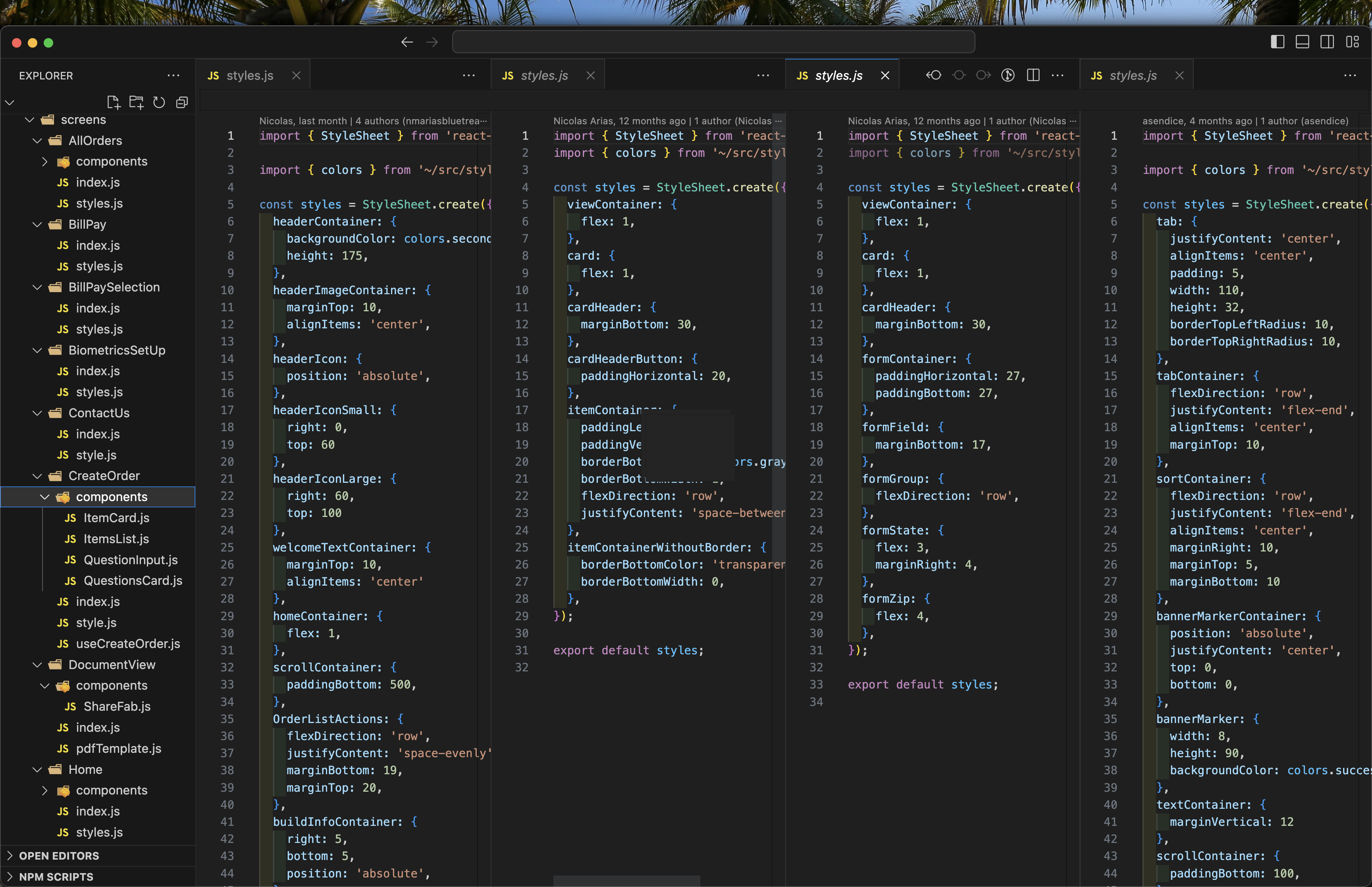Refresh the Explorer file tree

click(159, 102)
